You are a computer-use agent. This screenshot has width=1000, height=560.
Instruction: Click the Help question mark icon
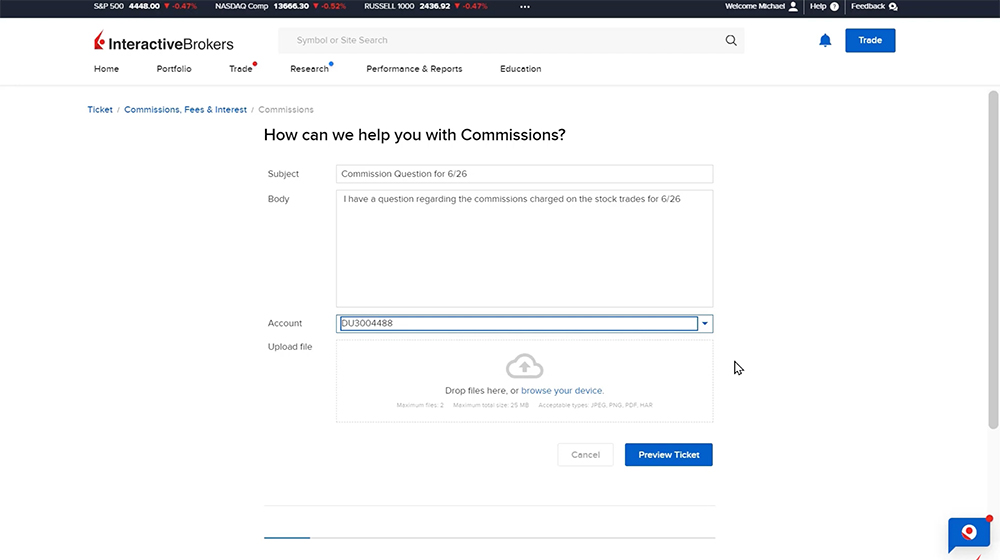pyautogui.click(x=834, y=6)
